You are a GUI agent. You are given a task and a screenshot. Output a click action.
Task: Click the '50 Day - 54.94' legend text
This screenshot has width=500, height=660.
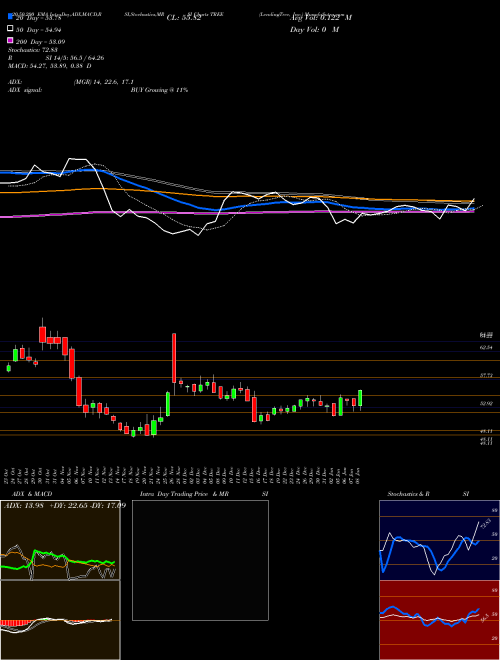pos(39,29)
